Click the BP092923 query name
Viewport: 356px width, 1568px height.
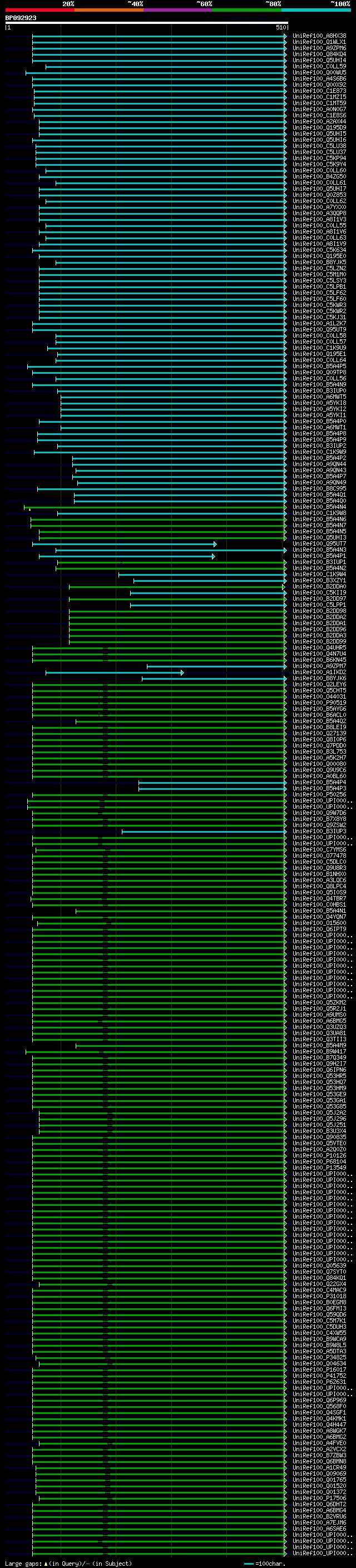point(21,18)
